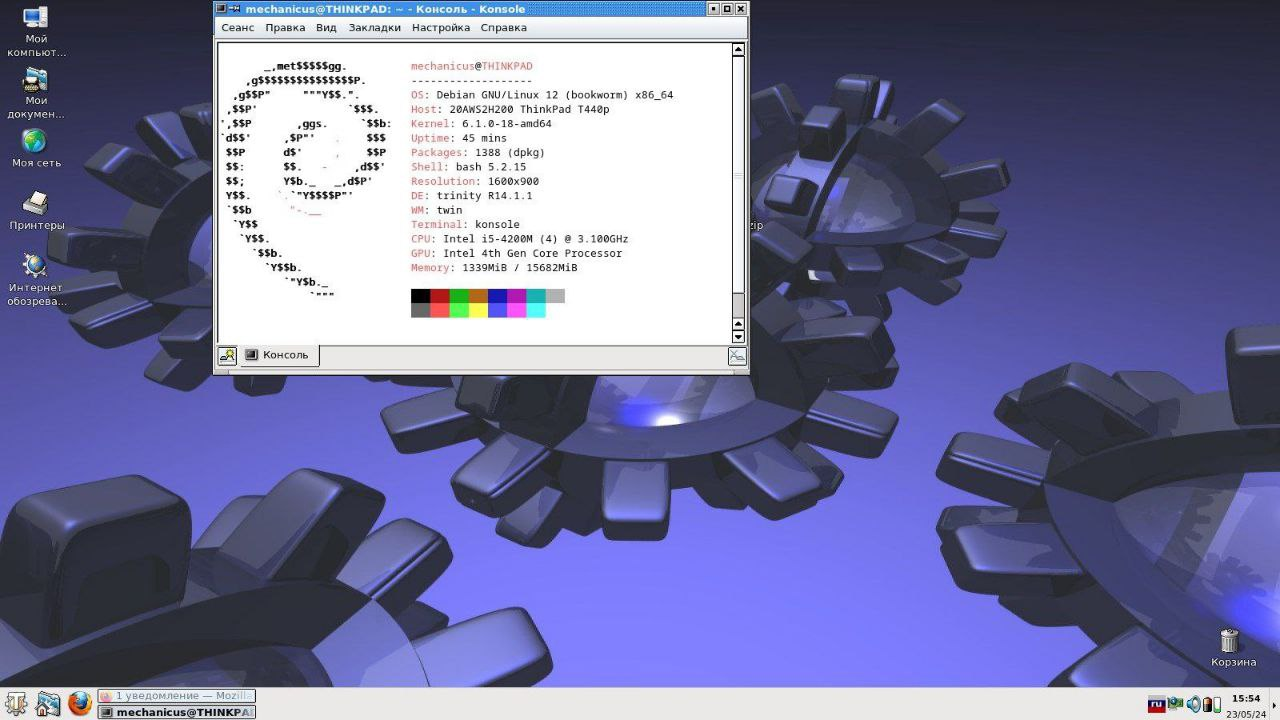The height and width of the screenshot is (720, 1280).
Task: Click the 'CPU: Intel i5-4200M' line
Action: coord(520,239)
